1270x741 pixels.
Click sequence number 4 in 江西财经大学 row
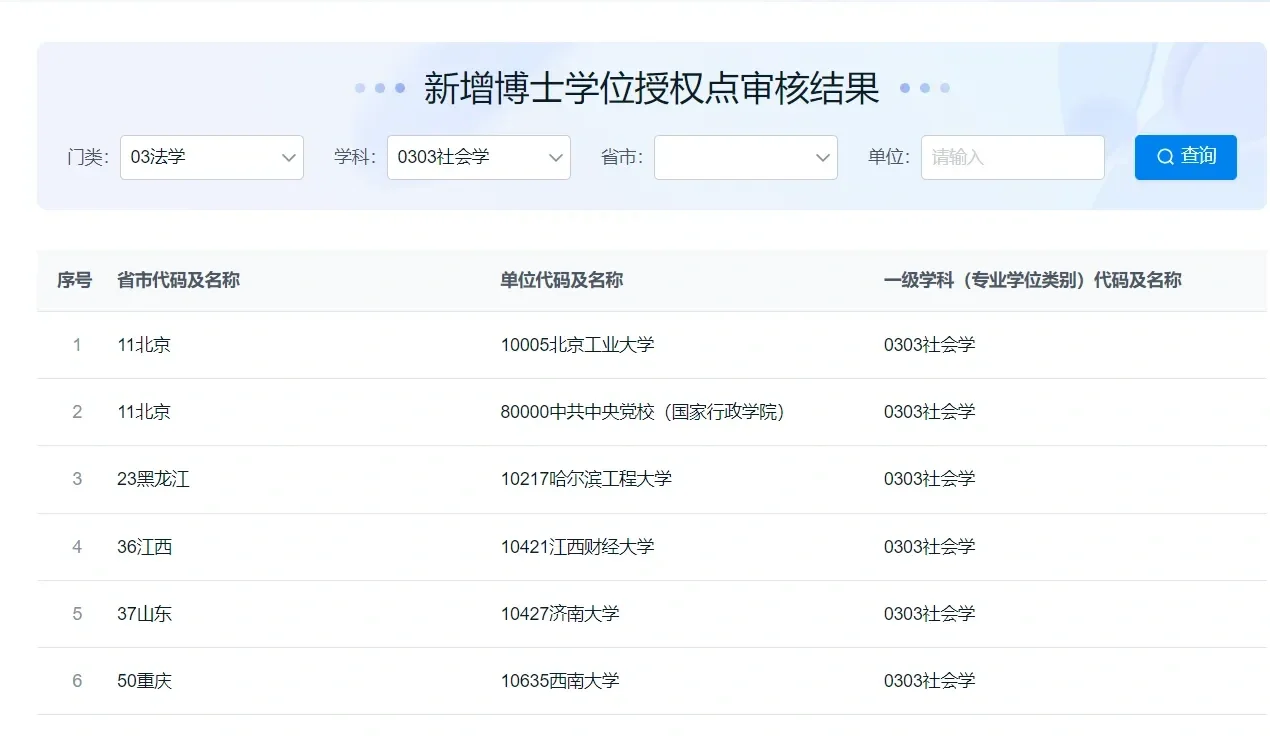tap(77, 547)
